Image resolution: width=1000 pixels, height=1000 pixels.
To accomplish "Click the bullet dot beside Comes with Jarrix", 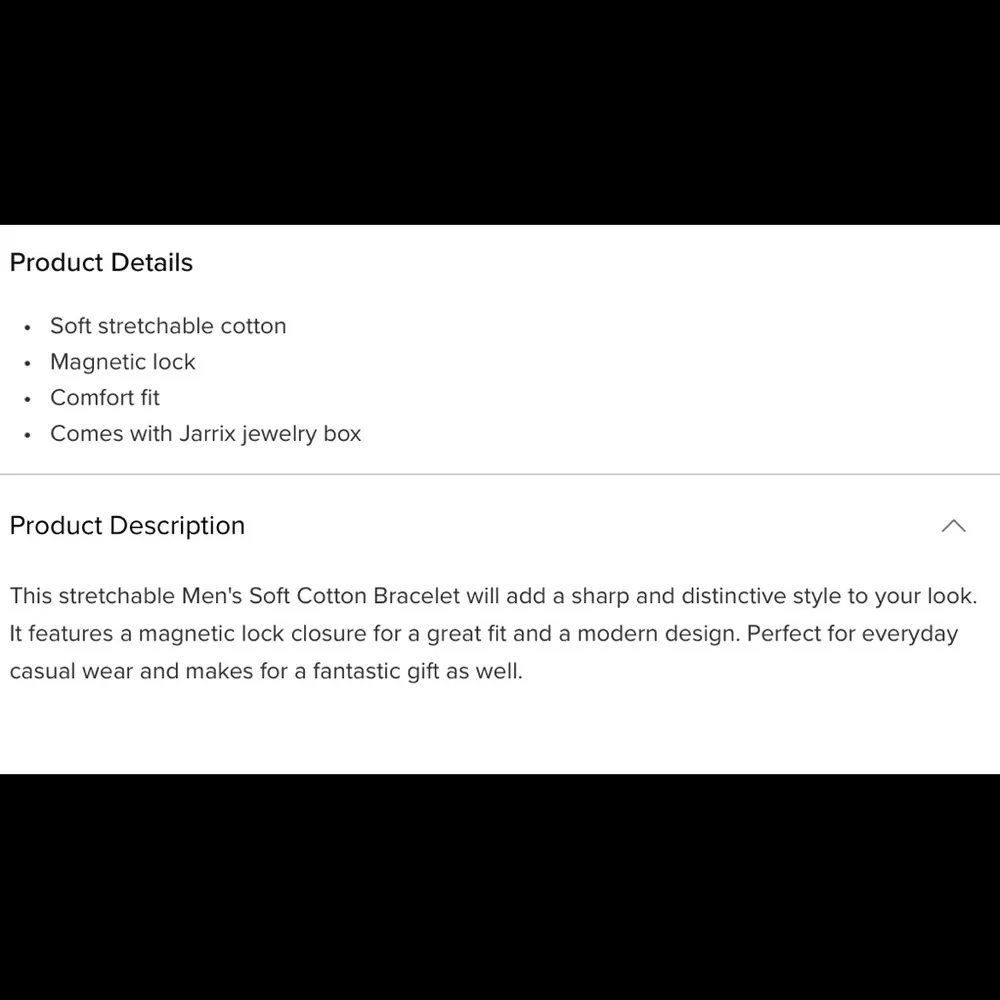I will point(28,436).
